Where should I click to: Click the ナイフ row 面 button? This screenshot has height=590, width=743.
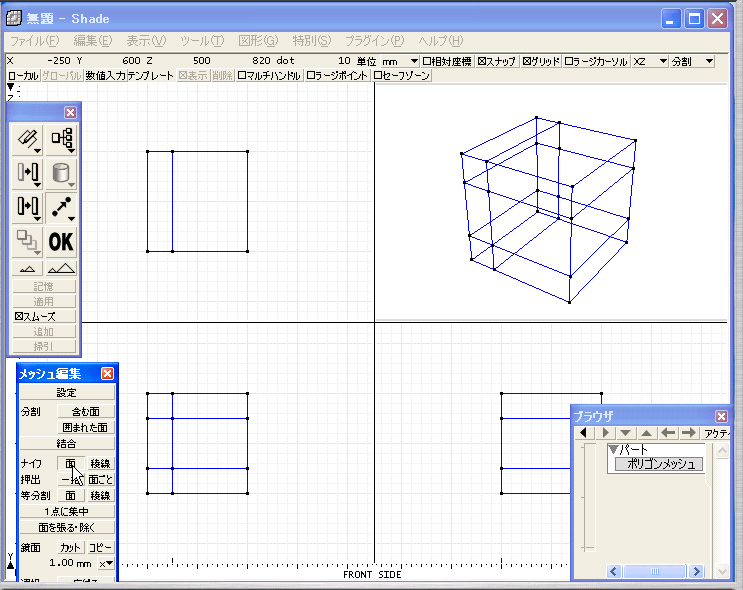pos(71,463)
